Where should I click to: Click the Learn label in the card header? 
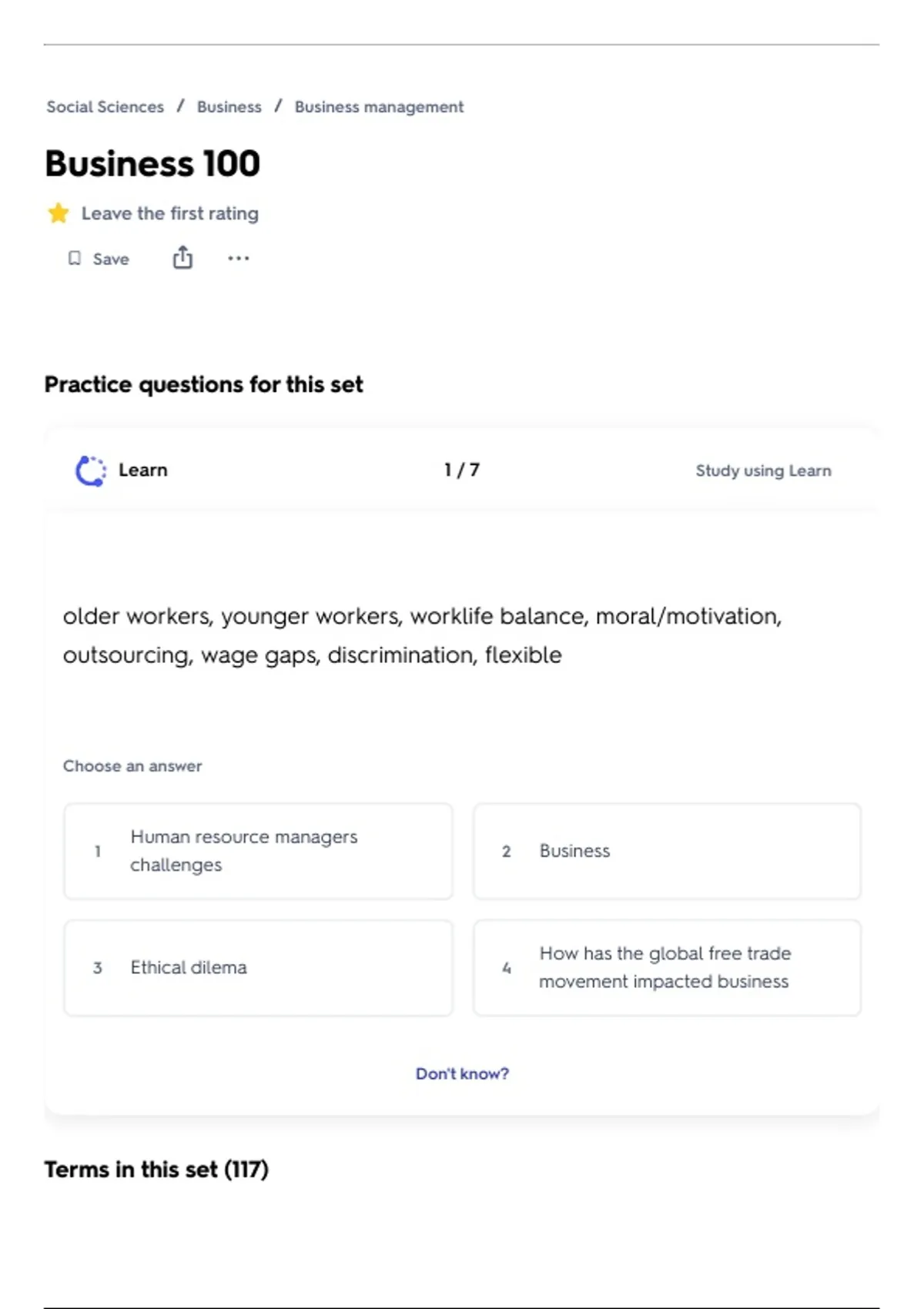pyautogui.click(x=143, y=470)
